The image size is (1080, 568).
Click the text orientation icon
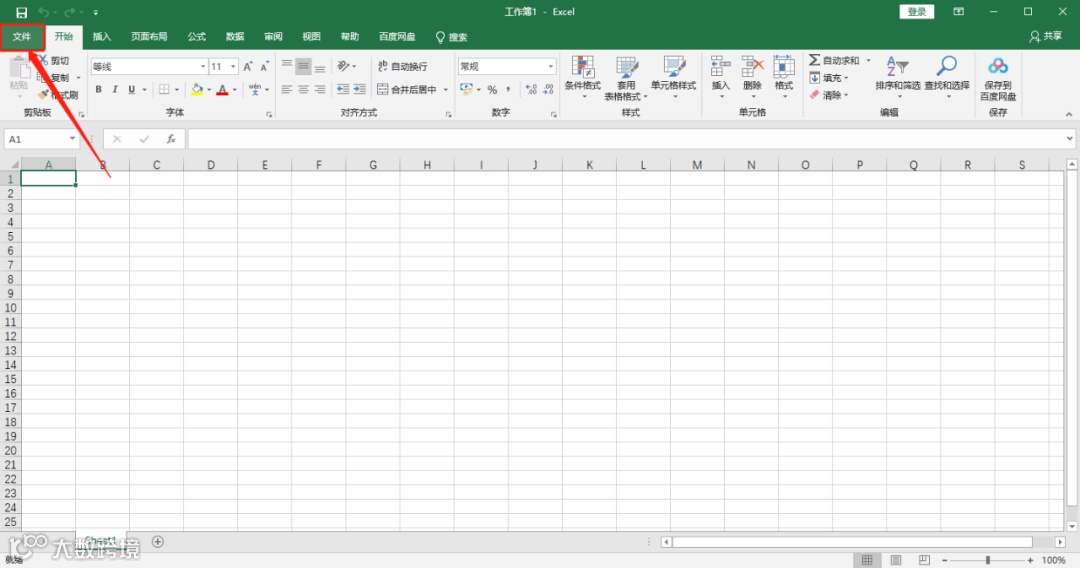(x=344, y=67)
